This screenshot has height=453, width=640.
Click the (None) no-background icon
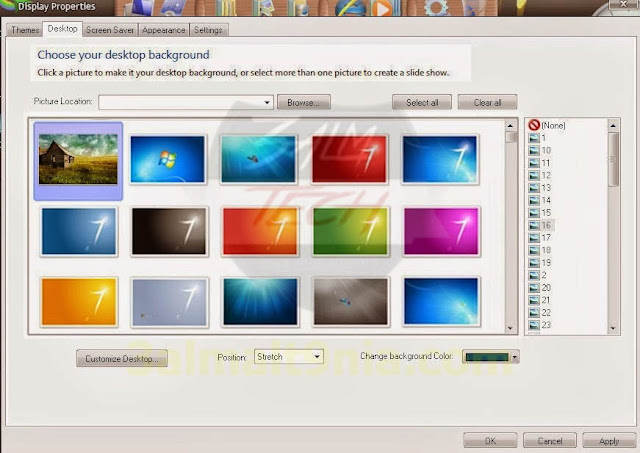(534, 125)
